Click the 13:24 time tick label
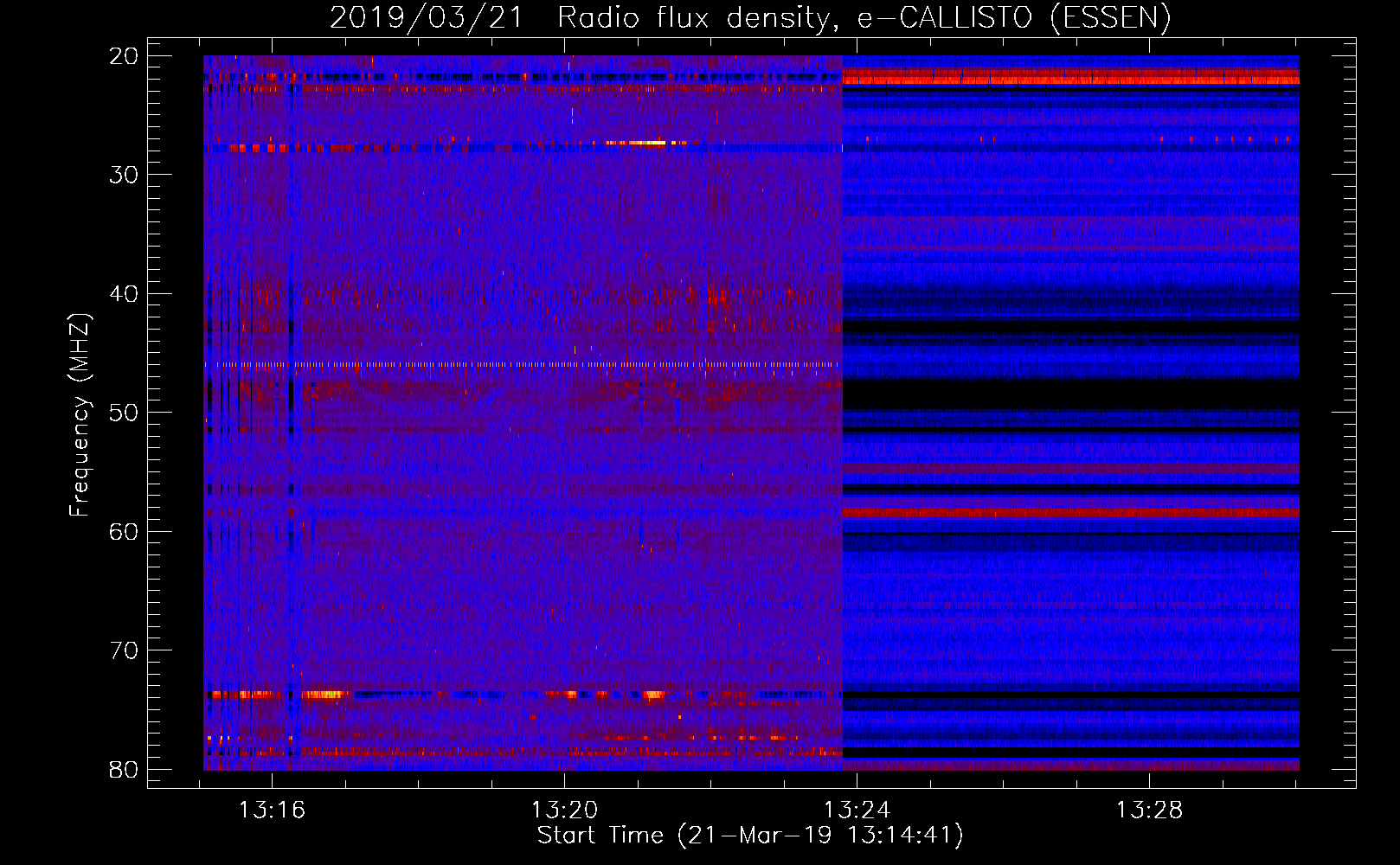The height and width of the screenshot is (865, 1400). (857, 811)
